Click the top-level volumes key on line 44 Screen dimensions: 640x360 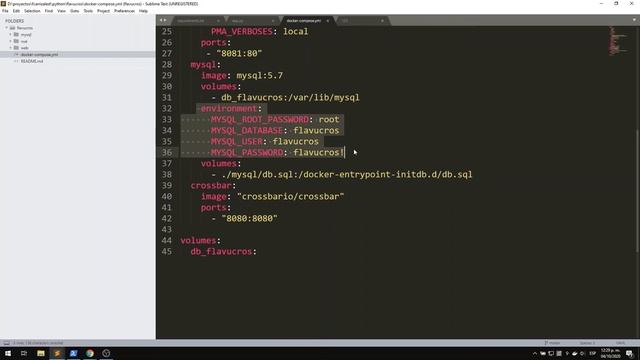click(x=198, y=241)
